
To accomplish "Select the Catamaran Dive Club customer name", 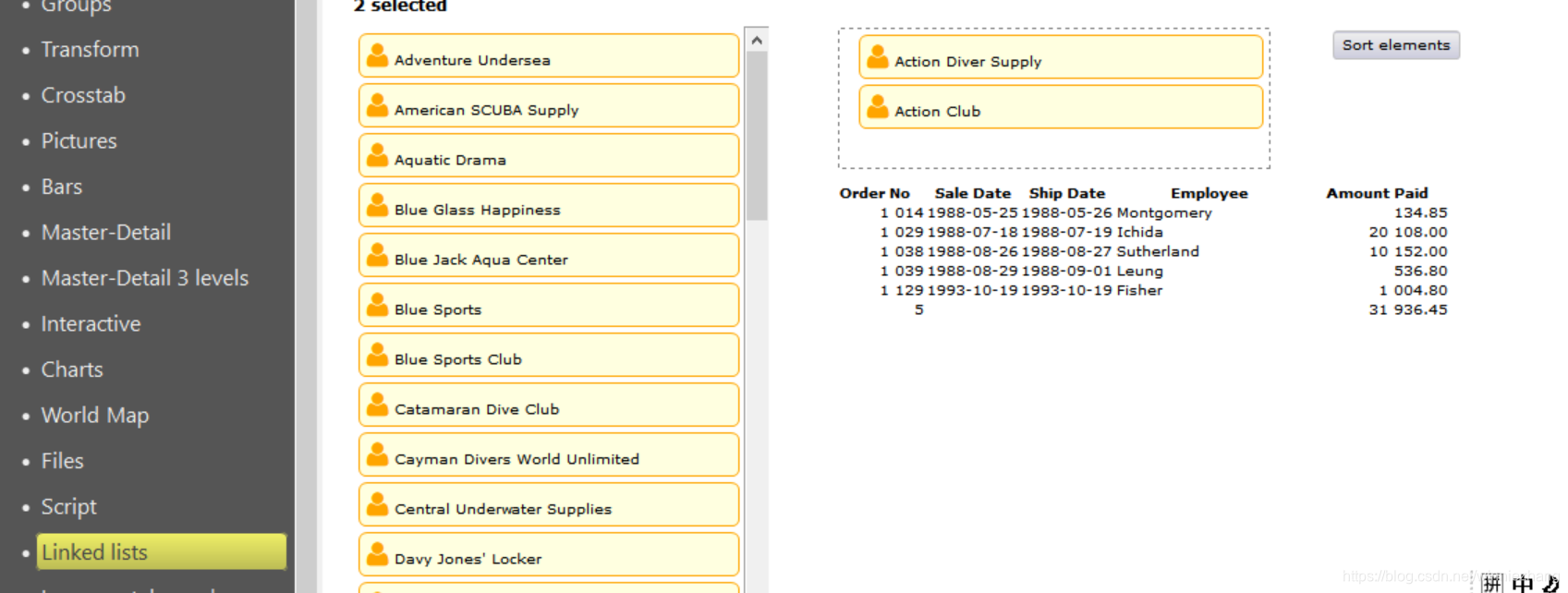I will click(x=477, y=409).
